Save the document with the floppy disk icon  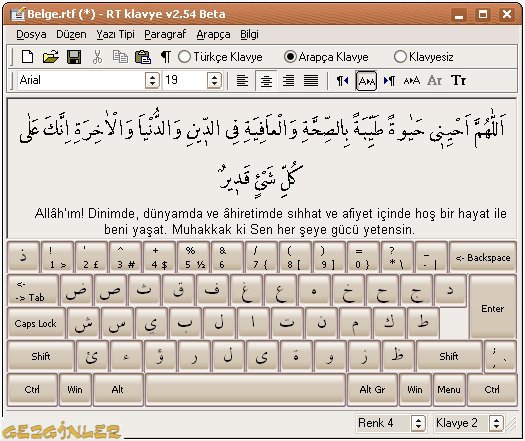pyautogui.click(x=74, y=57)
